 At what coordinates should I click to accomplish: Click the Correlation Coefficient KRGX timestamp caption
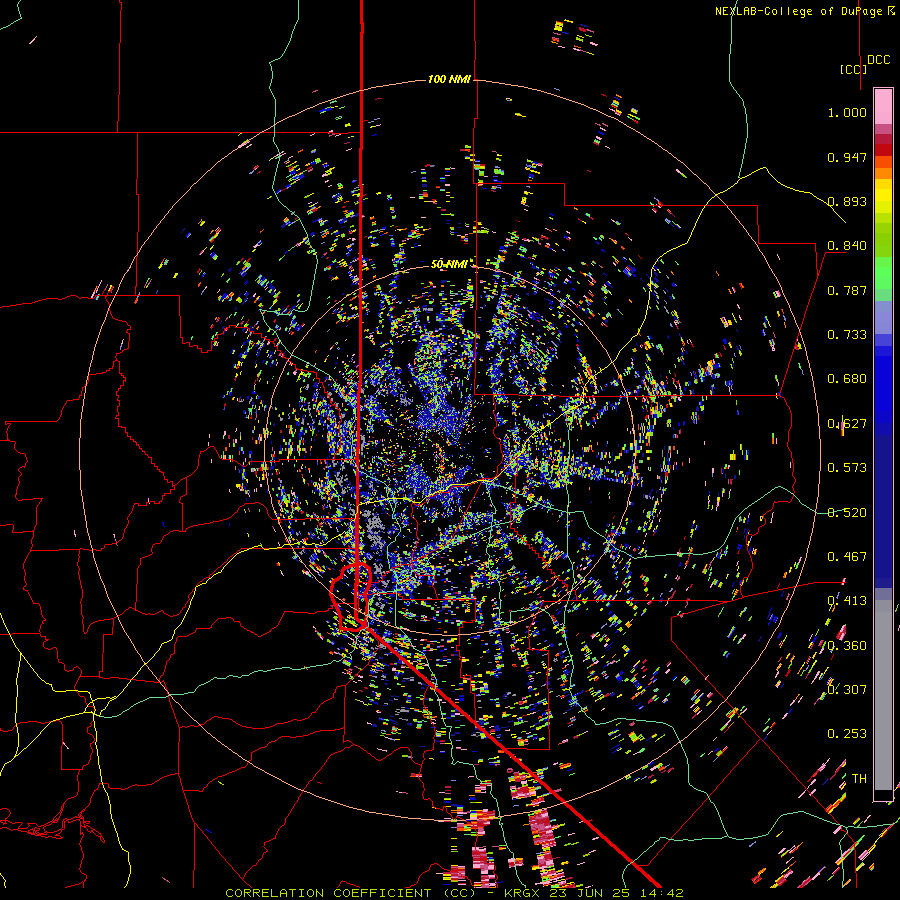pos(454,893)
